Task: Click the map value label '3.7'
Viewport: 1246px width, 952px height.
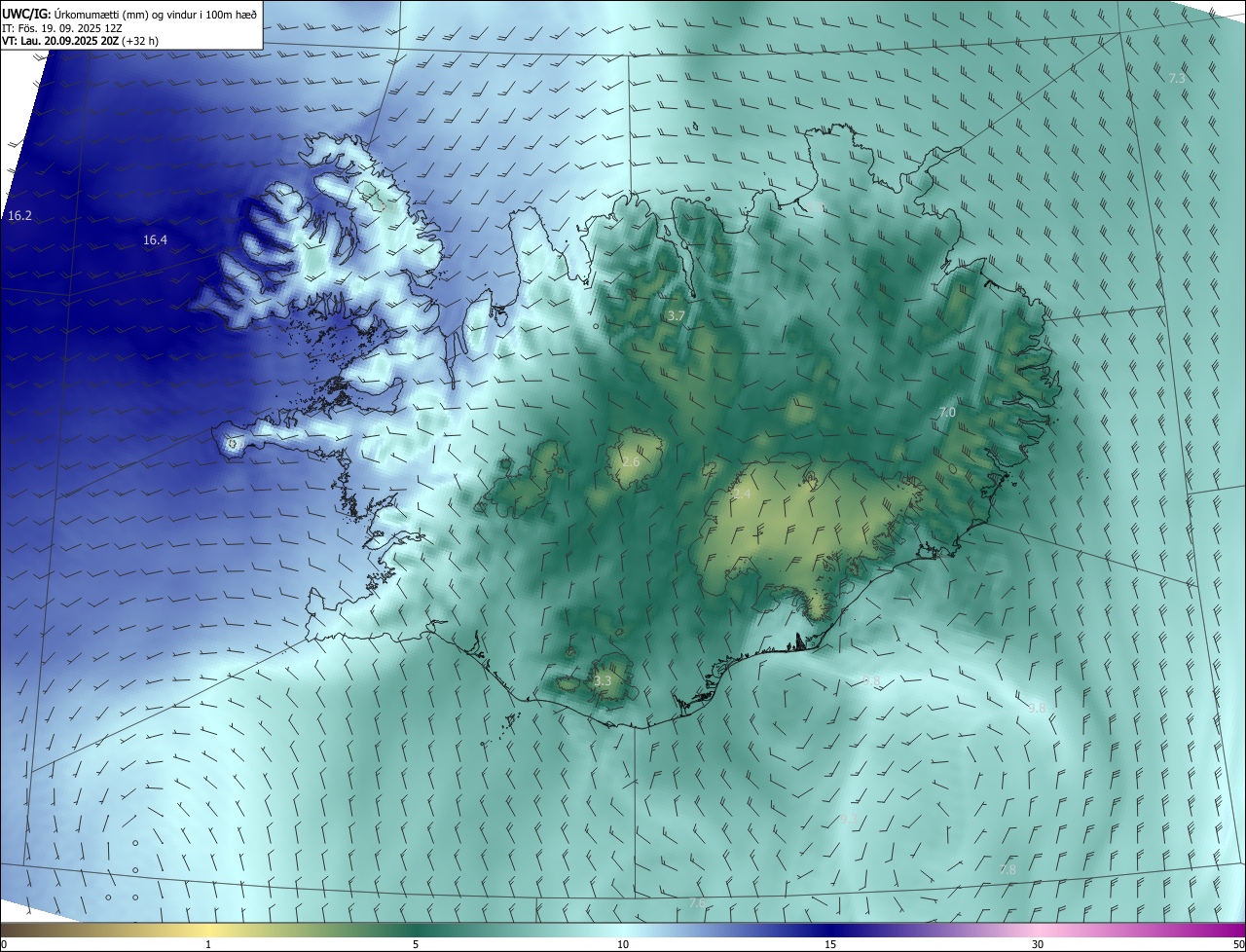Action: (x=677, y=315)
